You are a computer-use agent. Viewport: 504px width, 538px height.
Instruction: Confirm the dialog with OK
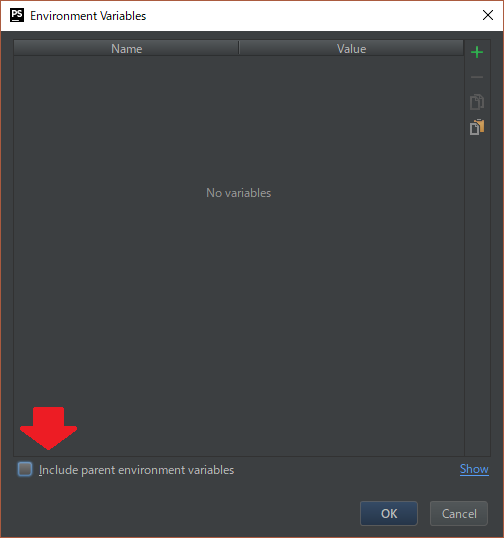[389, 514]
